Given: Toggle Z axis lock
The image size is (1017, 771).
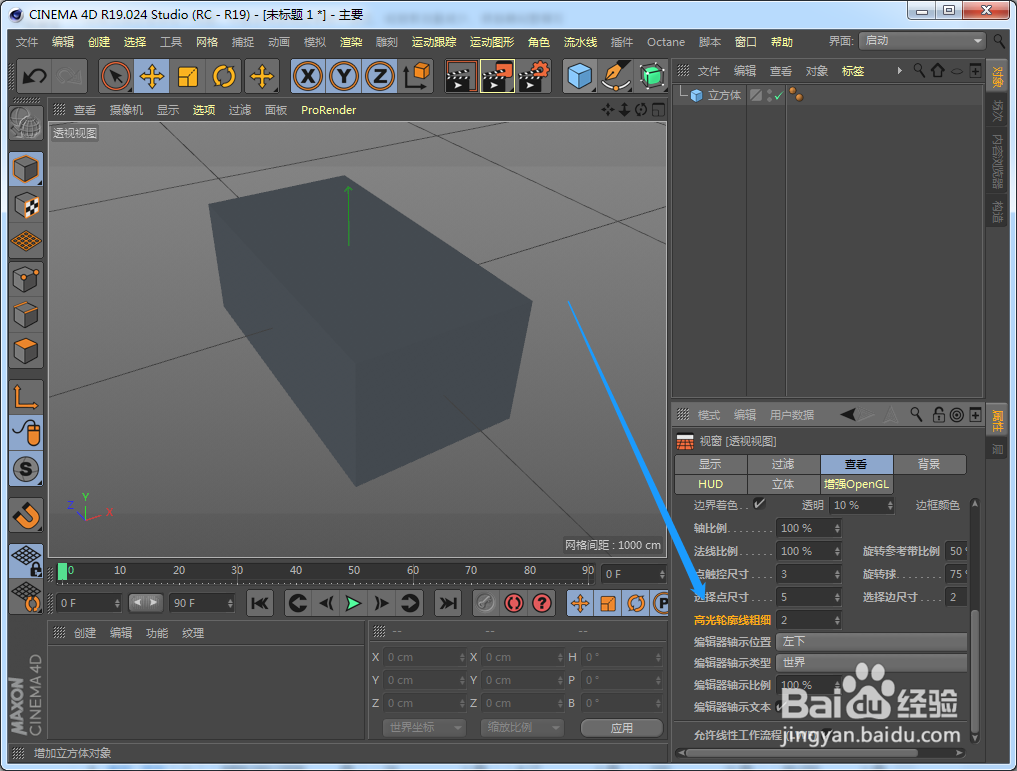Looking at the screenshot, I should point(379,77).
